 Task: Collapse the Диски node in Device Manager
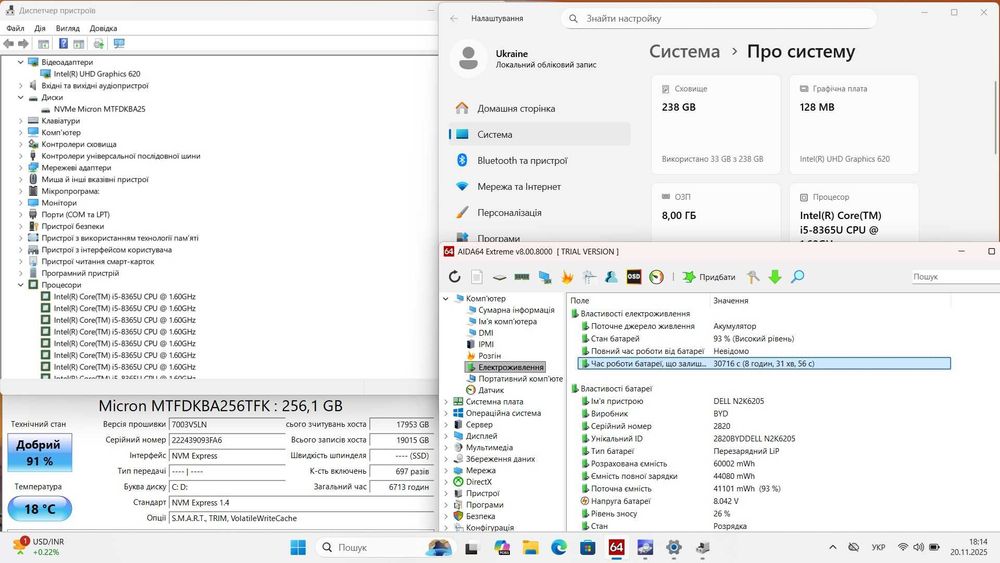tap(20, 97)
